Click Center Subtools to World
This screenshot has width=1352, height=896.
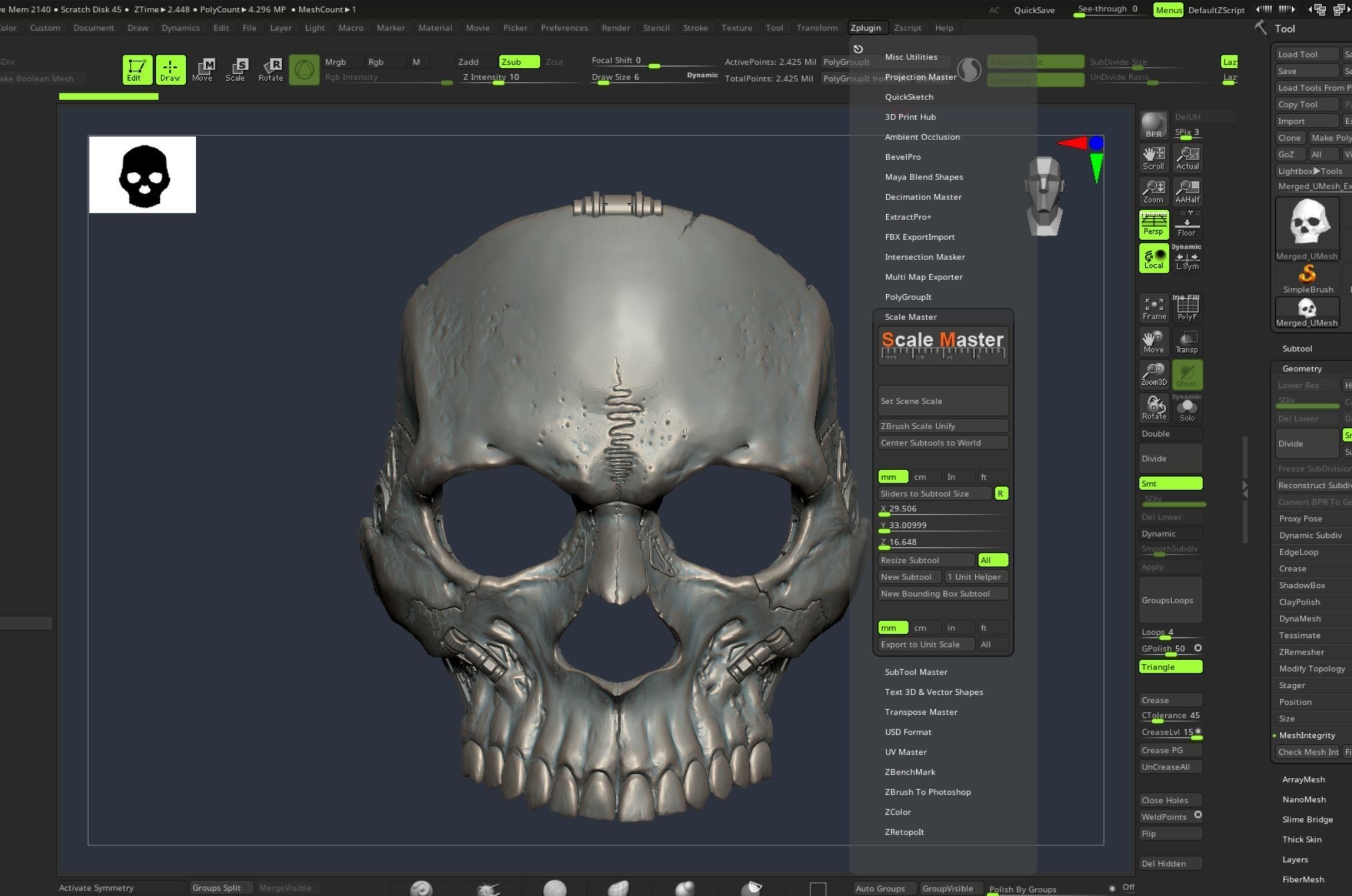click(943, 443)
